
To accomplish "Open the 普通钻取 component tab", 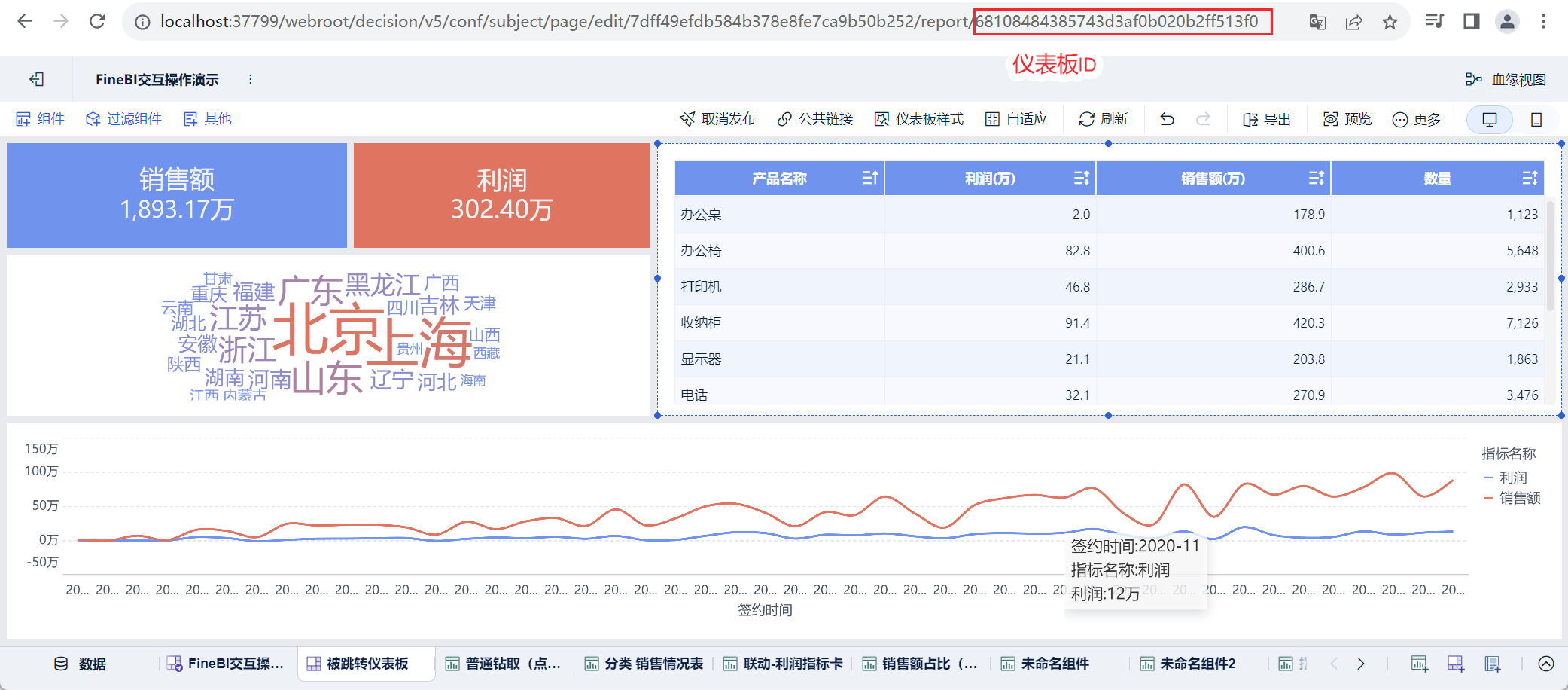I will coord(503,664).
